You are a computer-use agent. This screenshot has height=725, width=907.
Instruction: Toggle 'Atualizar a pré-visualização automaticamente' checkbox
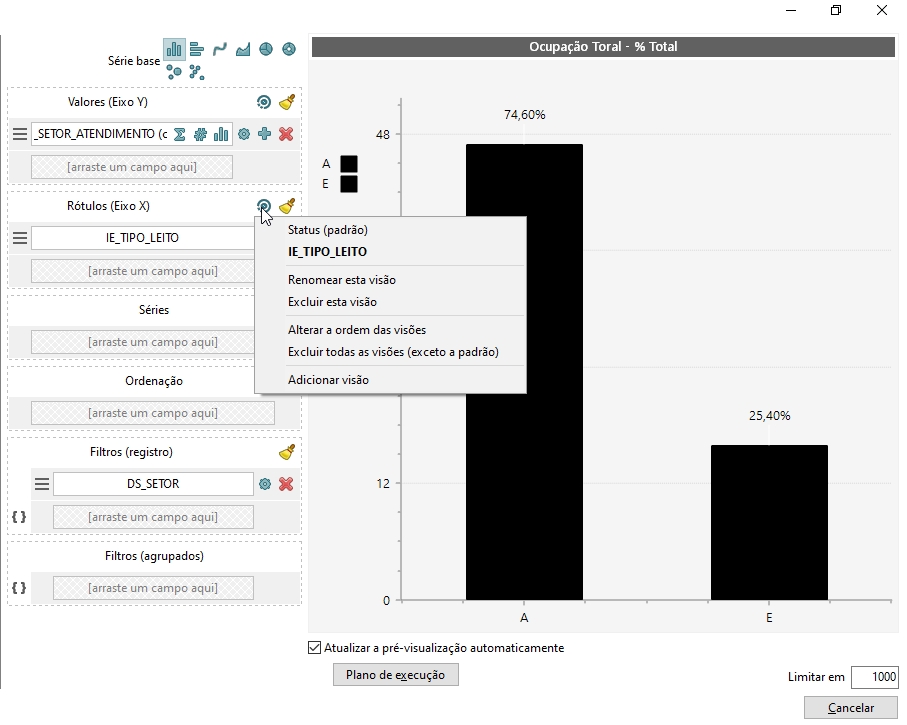click(x=316, y=648)
